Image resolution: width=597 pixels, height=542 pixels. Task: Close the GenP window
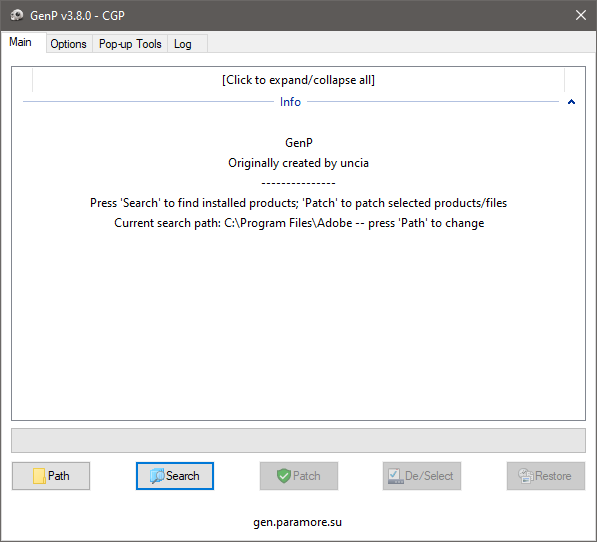pos(581,15)
